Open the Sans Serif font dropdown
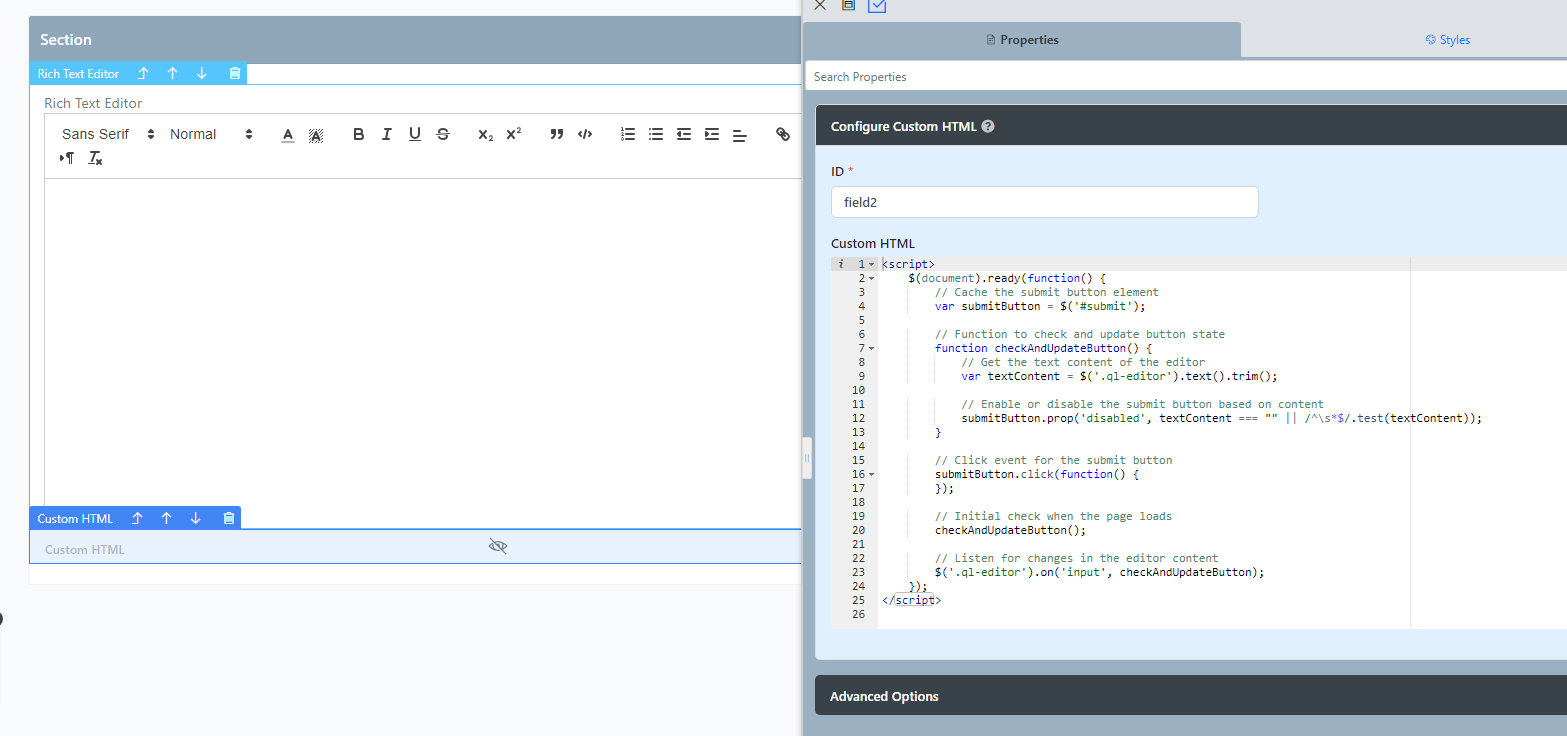Screen dimensions: 1567x736 108,134
